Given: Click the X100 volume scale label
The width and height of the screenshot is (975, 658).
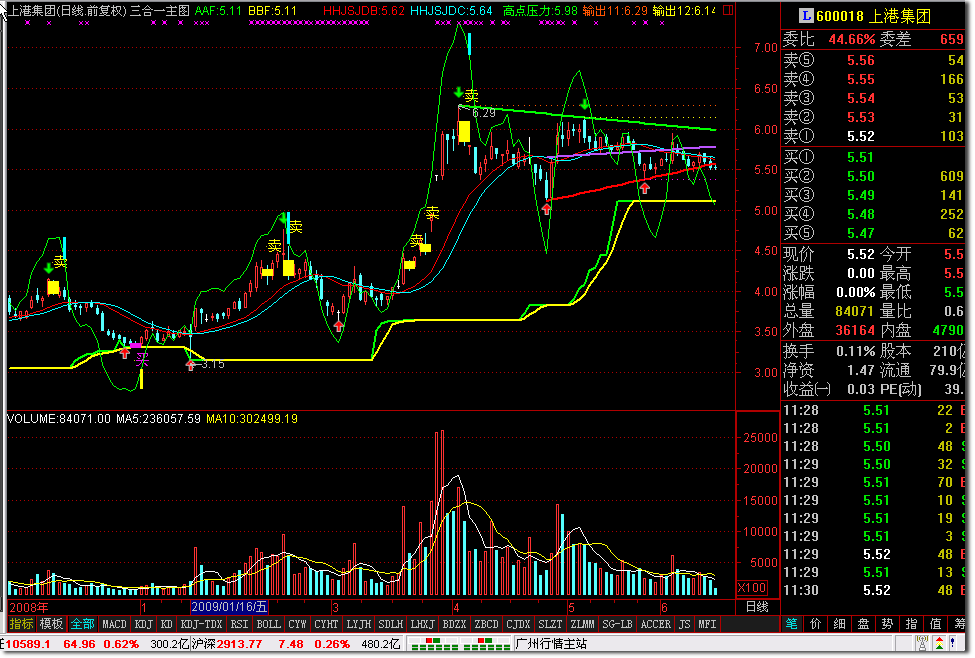Looking at the screenshot, I should (752, 588).
